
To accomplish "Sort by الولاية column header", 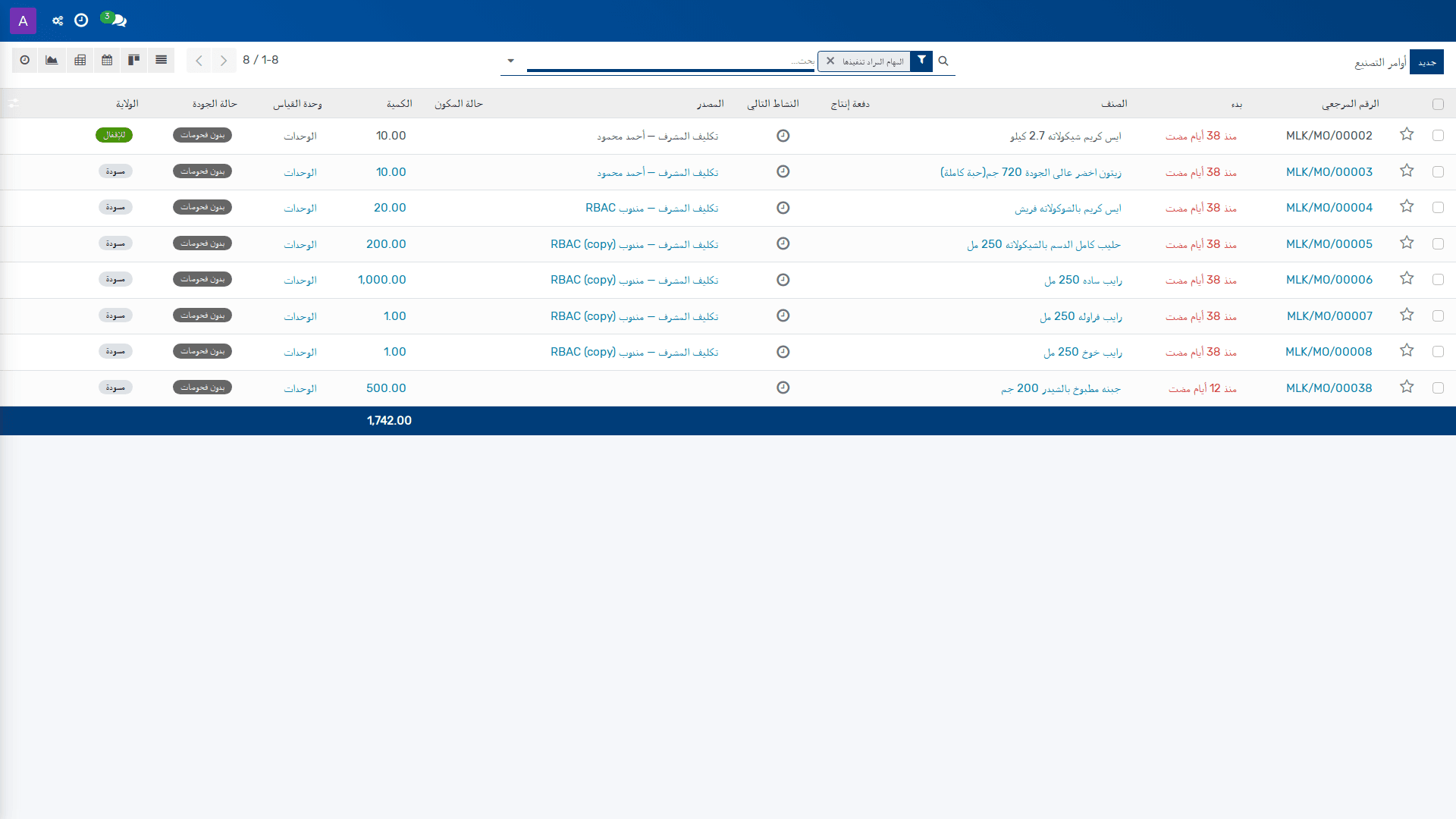I will [127, 104].
